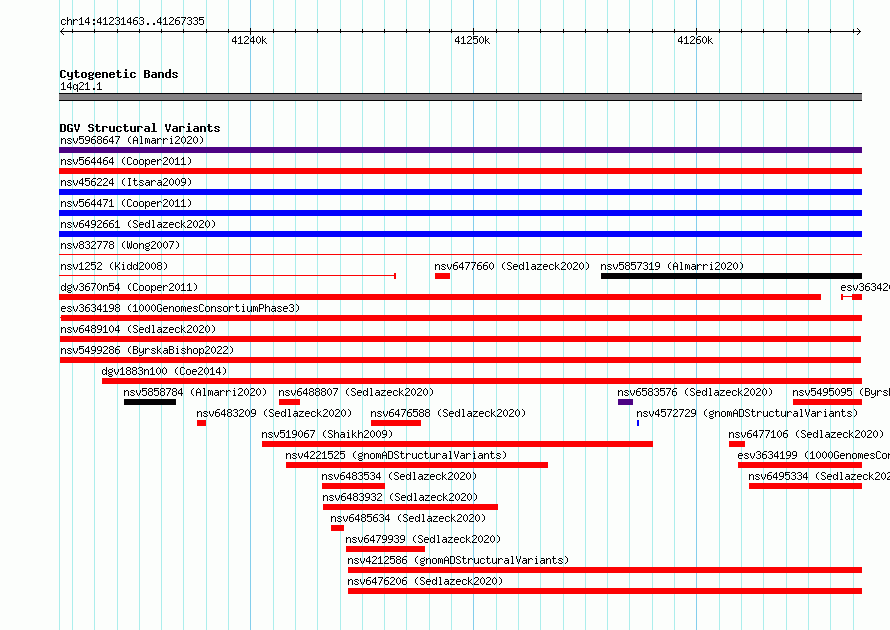Open the nsv4212586 (gnomADStructuralVariants) label
Viewport: 890px width, 630px height.
click(458, 560)
